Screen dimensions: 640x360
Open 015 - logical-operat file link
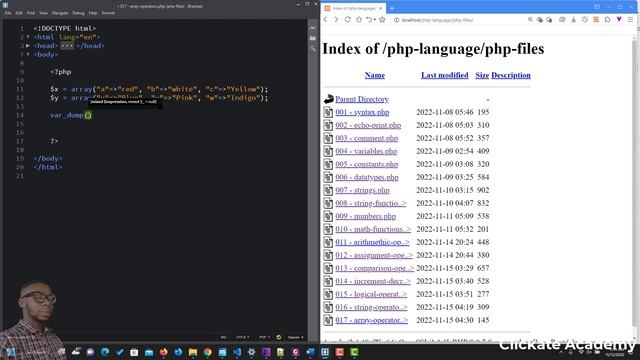(x=371, y=294)
